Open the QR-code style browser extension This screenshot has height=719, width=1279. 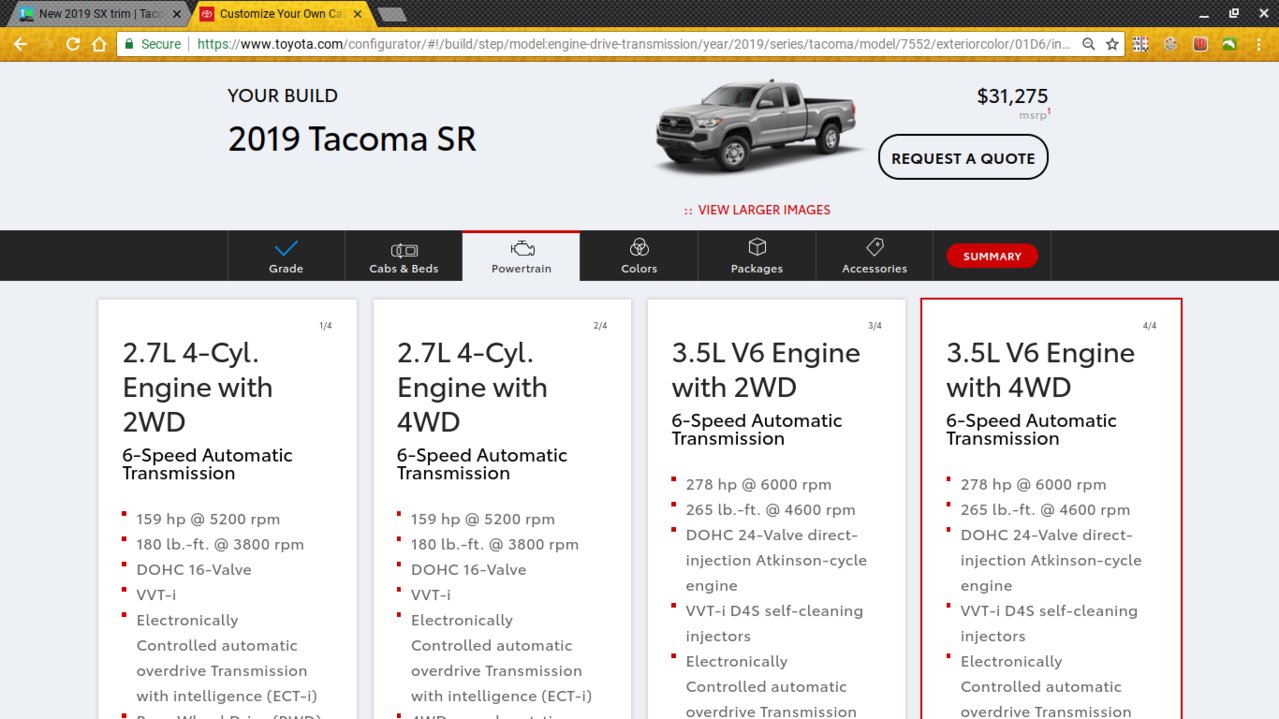1141,44
